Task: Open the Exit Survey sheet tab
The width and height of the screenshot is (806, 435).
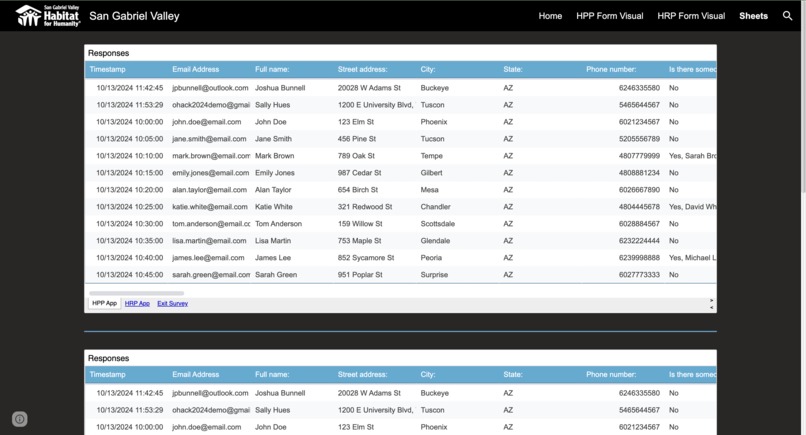Action: click(x=172, y=303)
